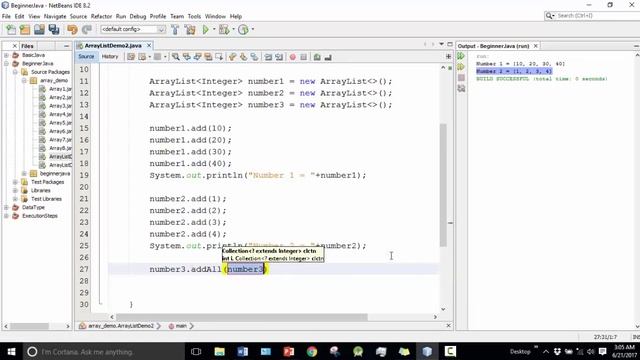Open the Run Project dropdown arrow
The image size is (640, 360).
[214, 29]
